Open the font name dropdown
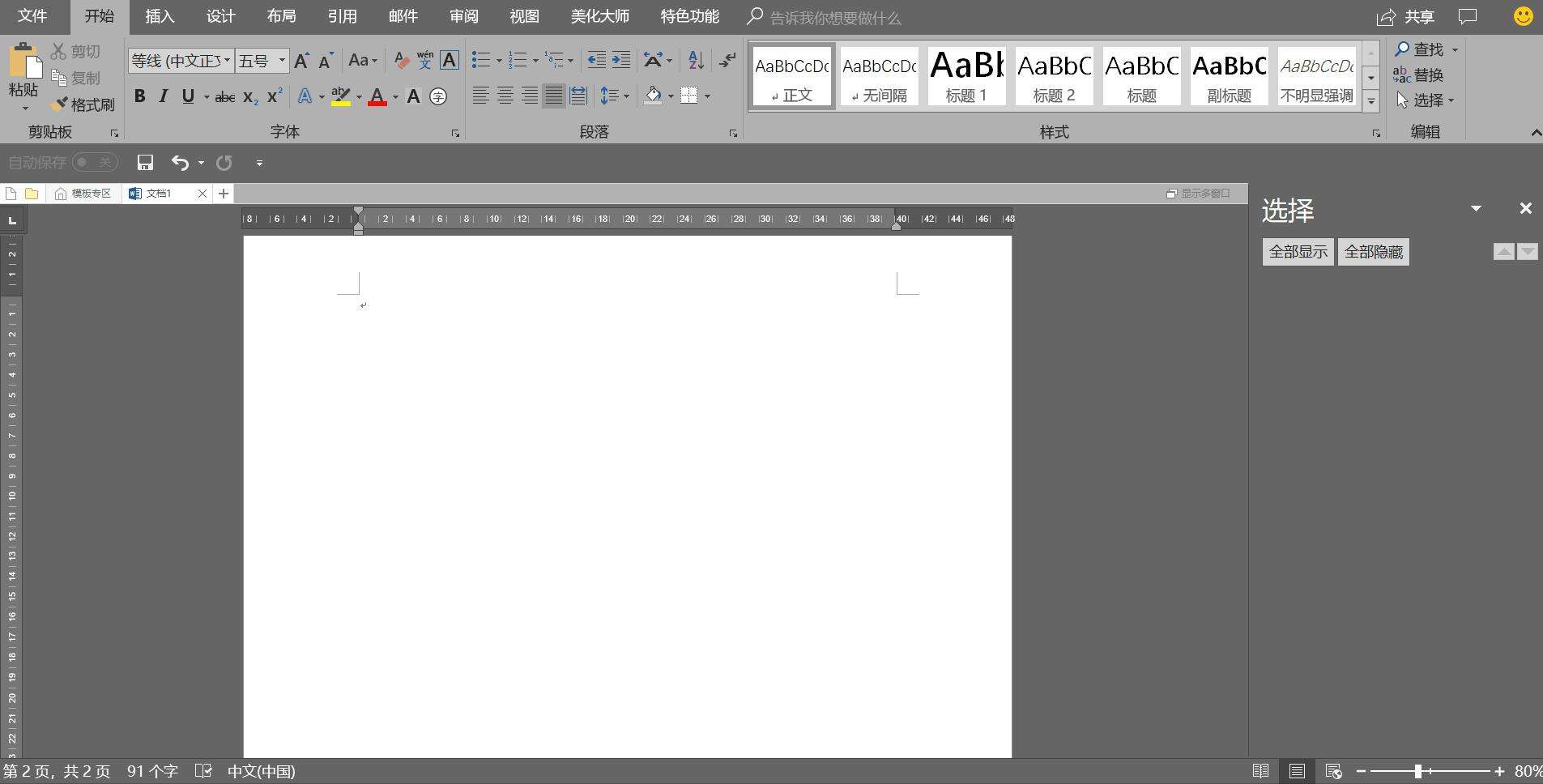This screenshot has height=784, width=1543. tap(227, 61)
